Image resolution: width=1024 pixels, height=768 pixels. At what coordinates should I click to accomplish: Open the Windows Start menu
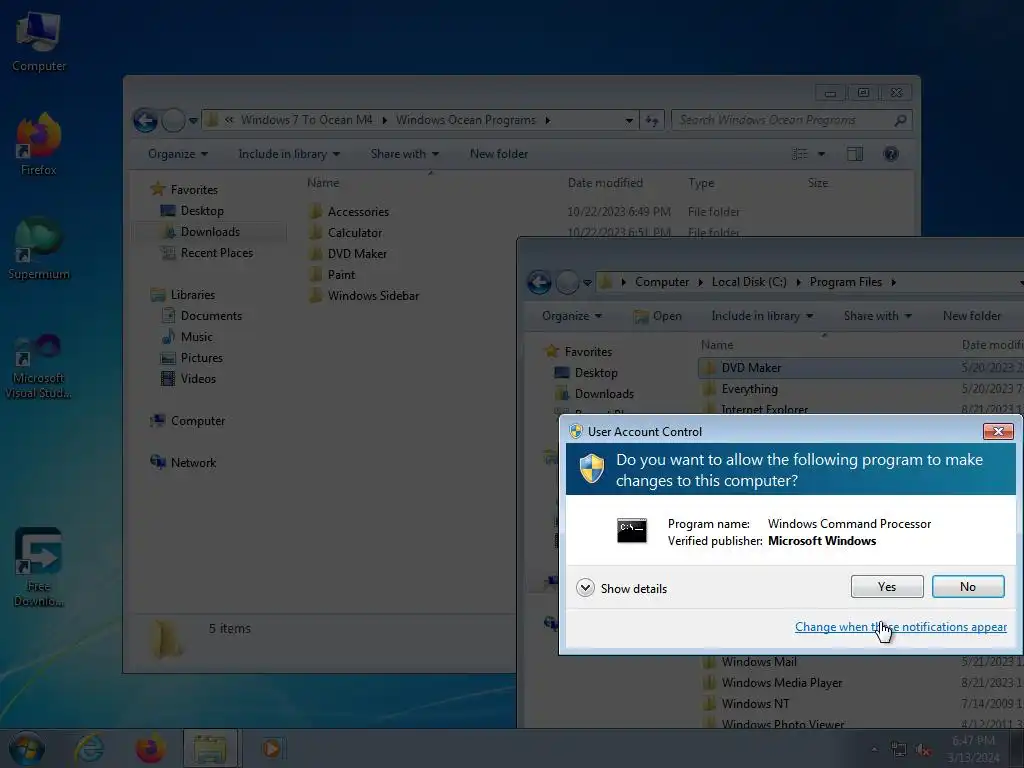tap(27, 748)
